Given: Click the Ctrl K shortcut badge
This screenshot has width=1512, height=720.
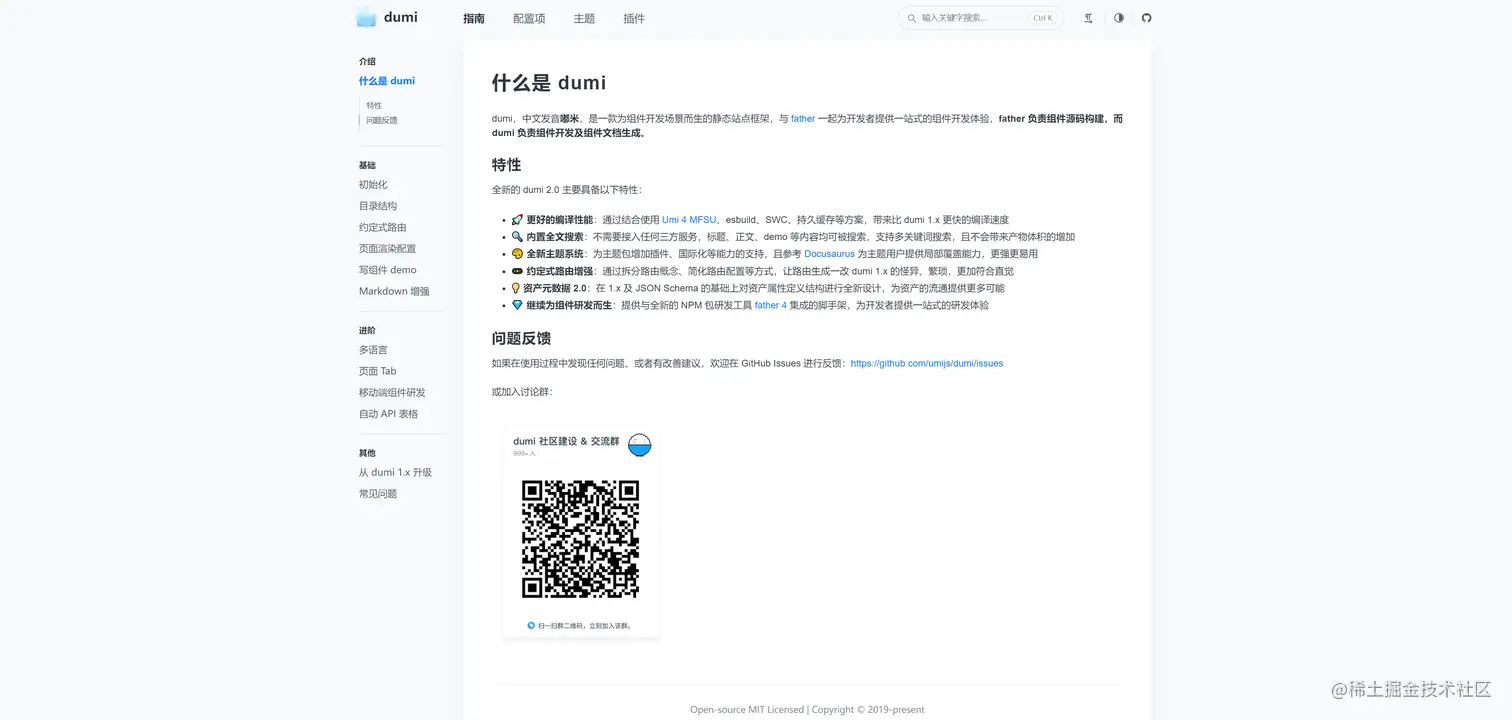Looking at the screenshot, I should pyautogui.click(x=1043, y=18).
